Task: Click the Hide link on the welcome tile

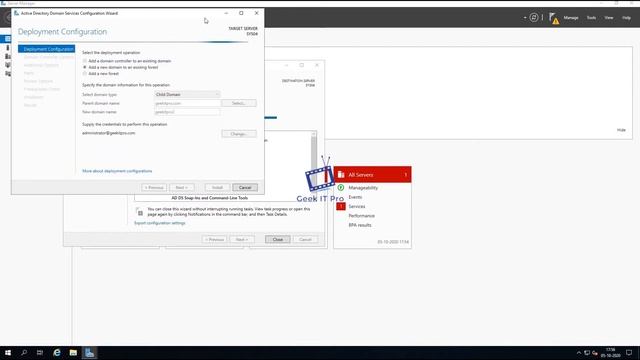Action: (x=621, y=130)
